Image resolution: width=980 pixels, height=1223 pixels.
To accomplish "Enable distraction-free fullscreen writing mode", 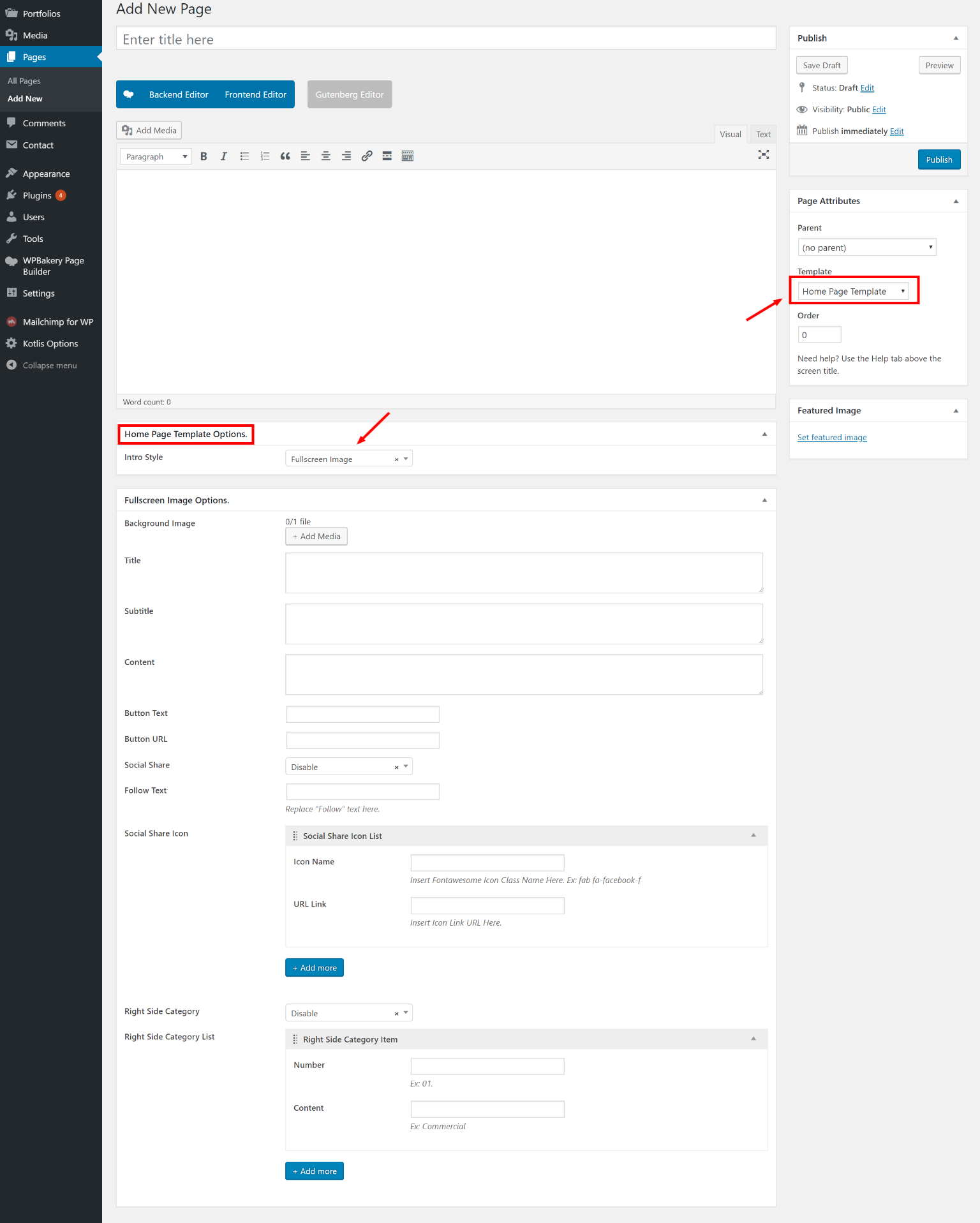I will point(763,155).
